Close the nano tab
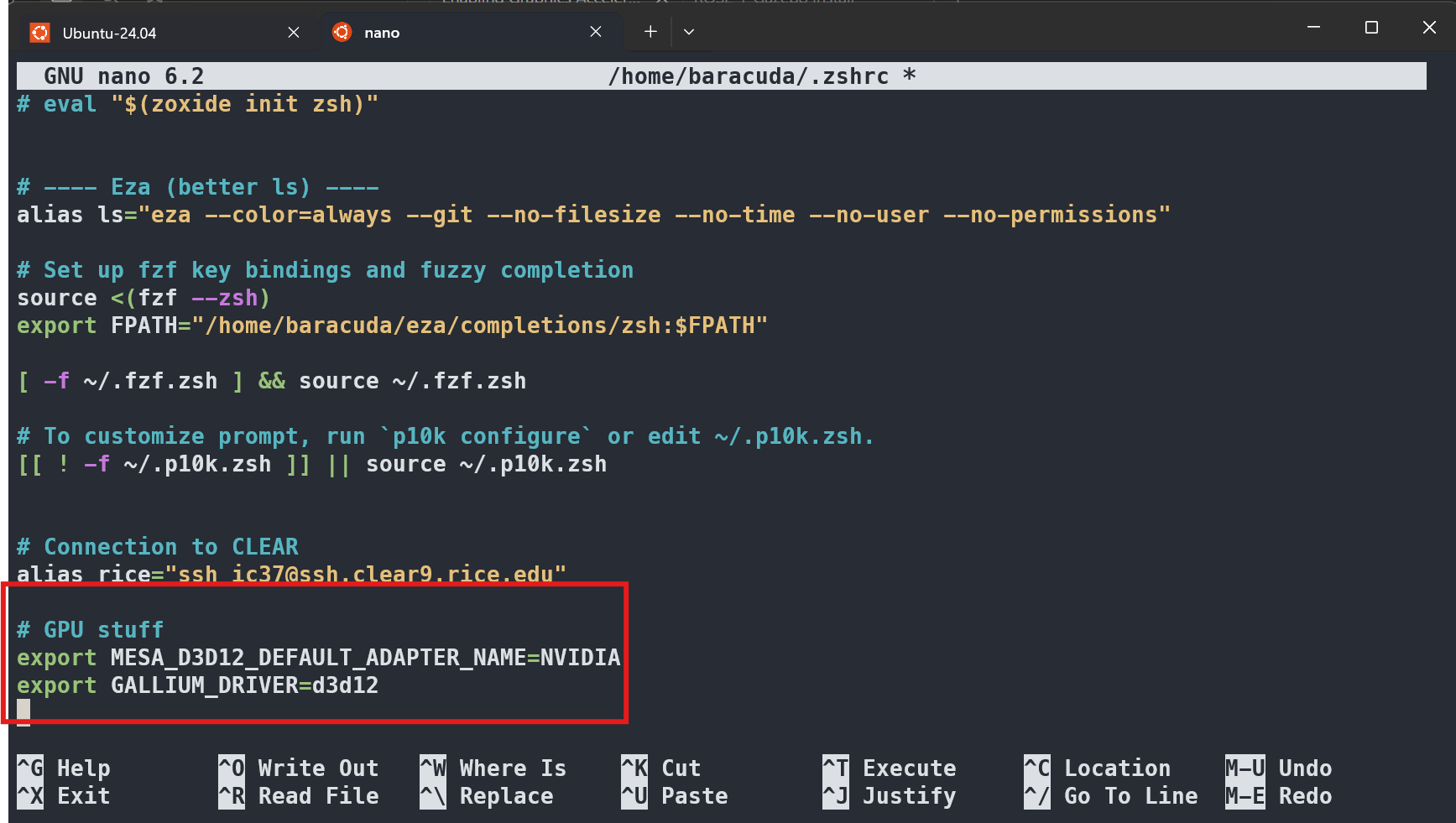Viewport: 1456px width, 823px height. click(596, 32)
